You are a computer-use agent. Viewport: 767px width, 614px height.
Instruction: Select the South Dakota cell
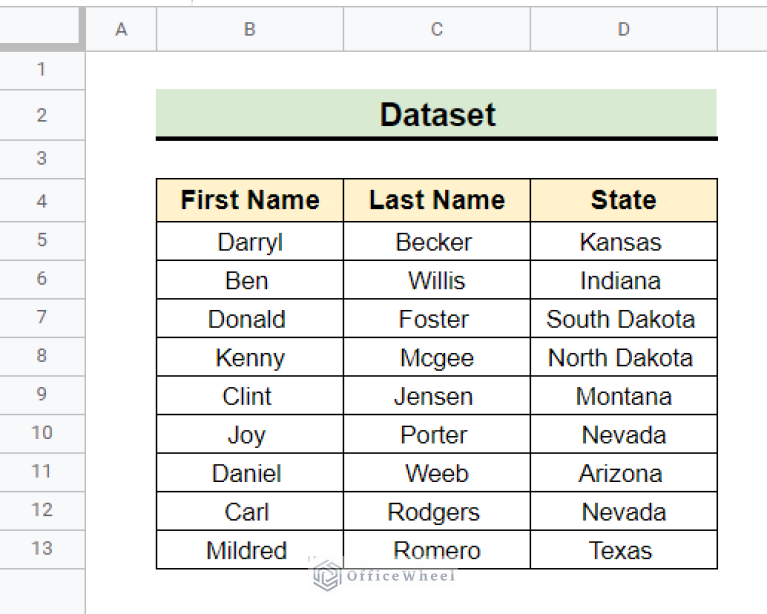(x=624, y=319)
